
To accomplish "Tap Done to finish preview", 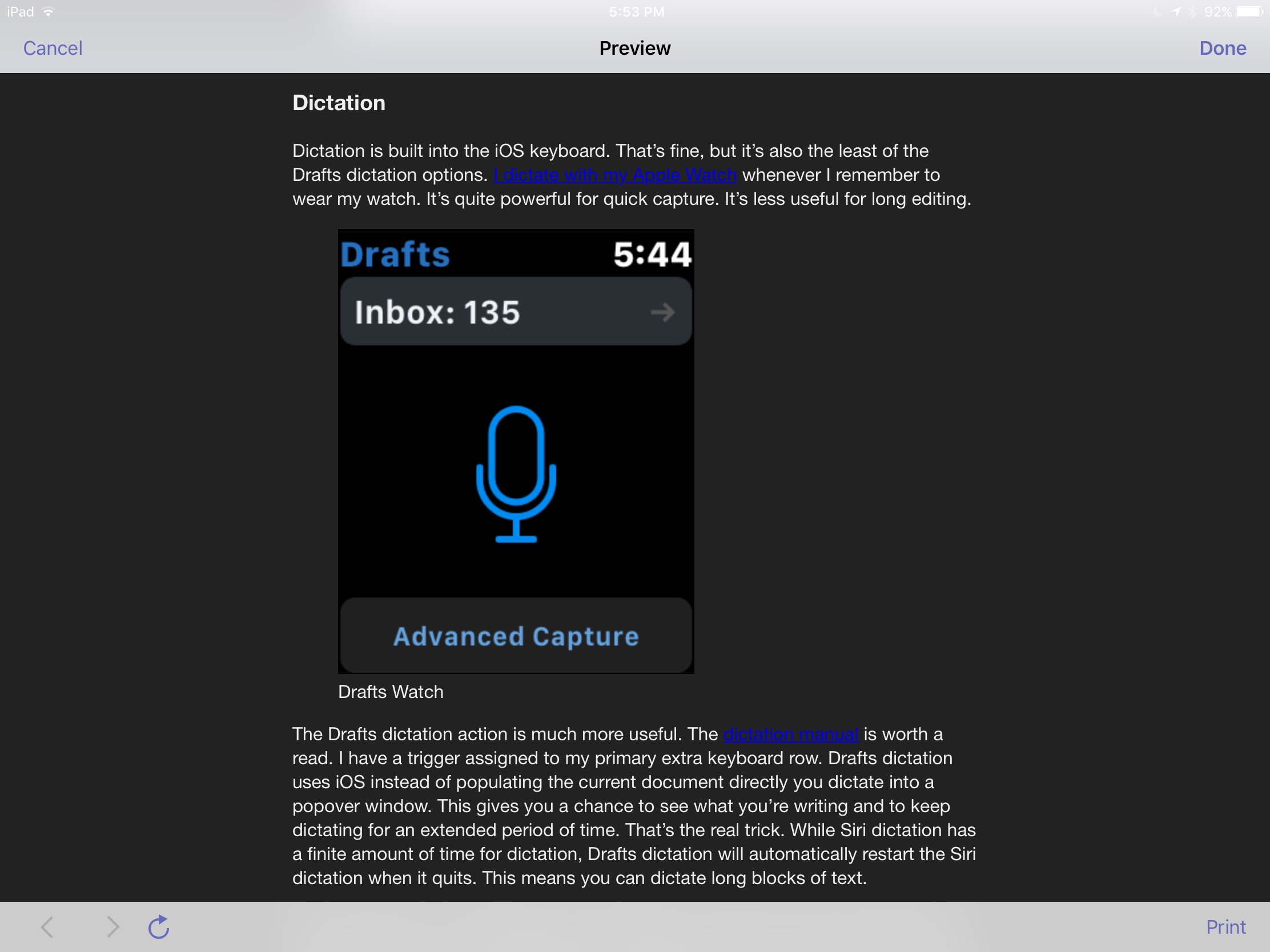I will [x=1223, y=48].
